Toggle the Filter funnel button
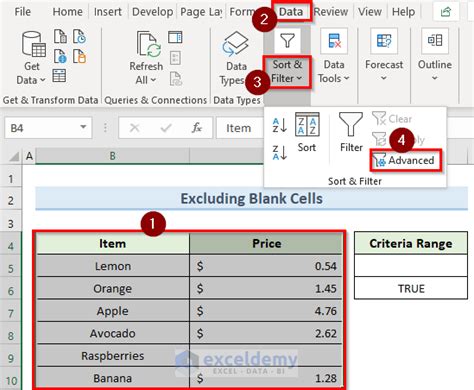Image resolution: width=474 pixels, height=390 pixels. coord(351,133)
